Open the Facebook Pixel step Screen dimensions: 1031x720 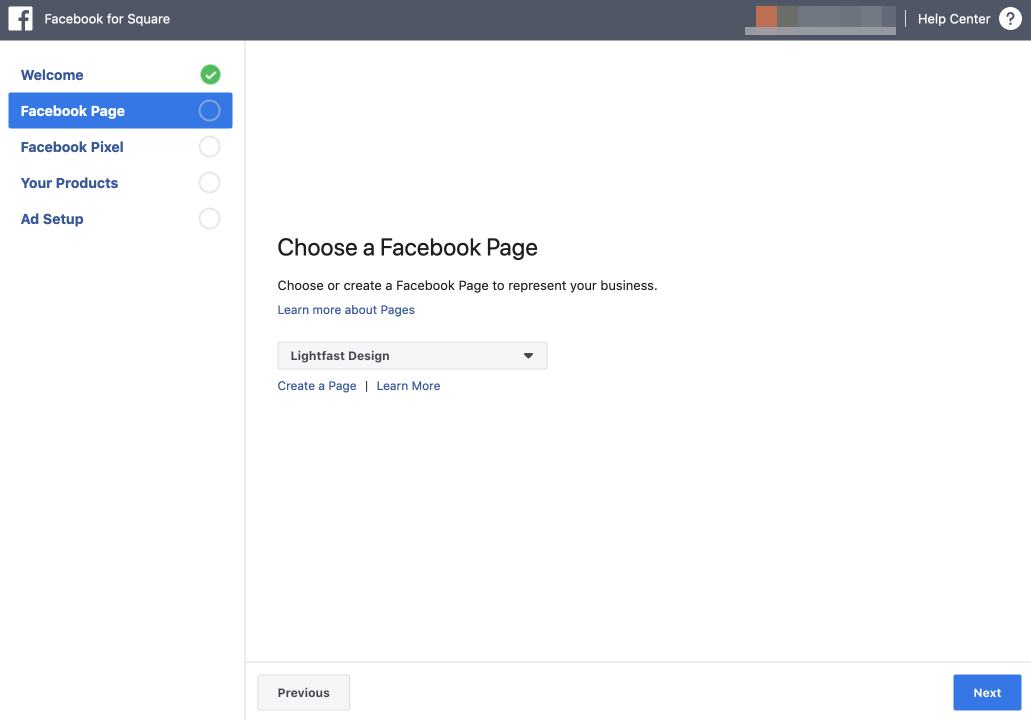tap(72, 147)
